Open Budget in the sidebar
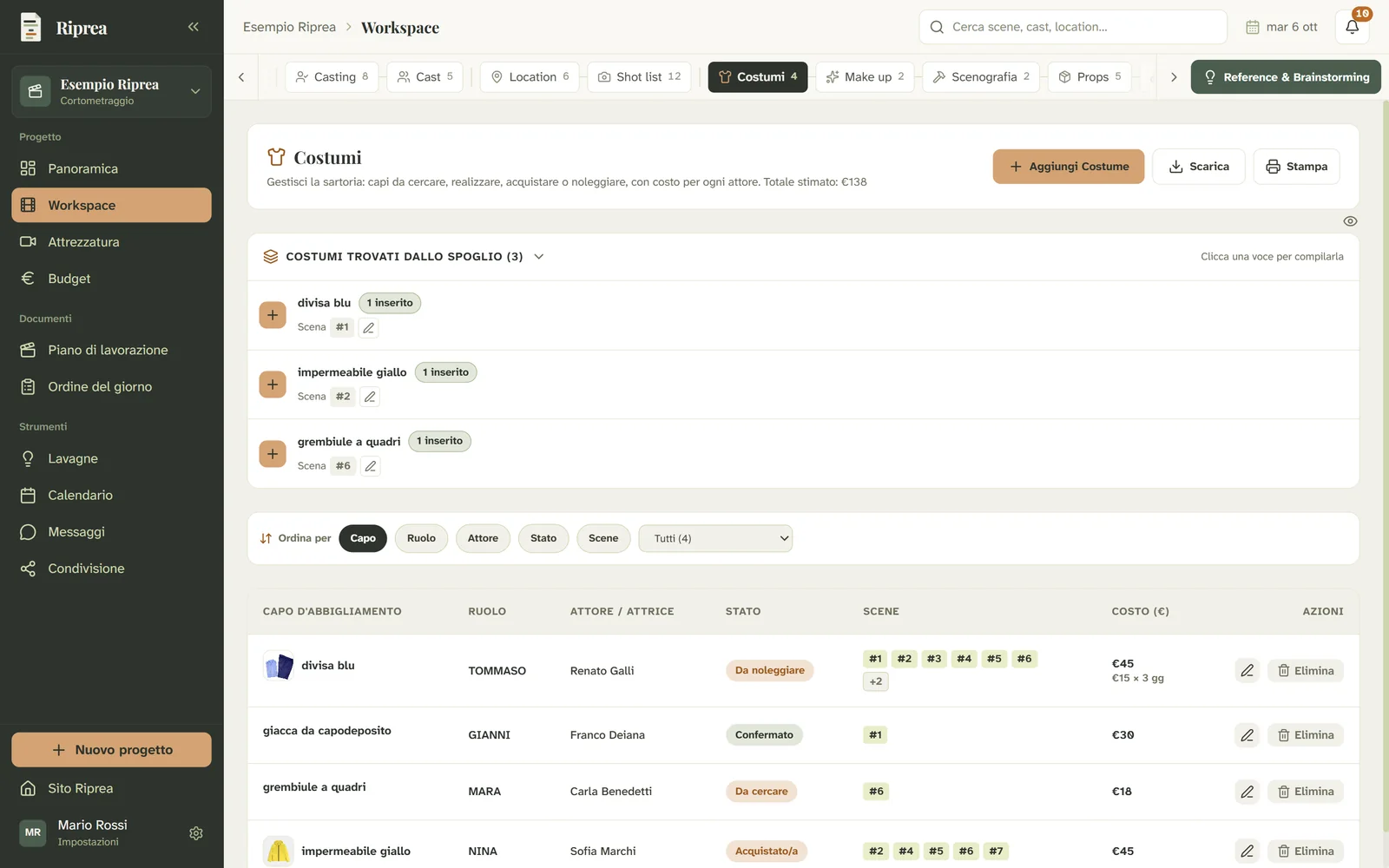Viewport: 1389px width, 868px height. [x=111, y=279]
